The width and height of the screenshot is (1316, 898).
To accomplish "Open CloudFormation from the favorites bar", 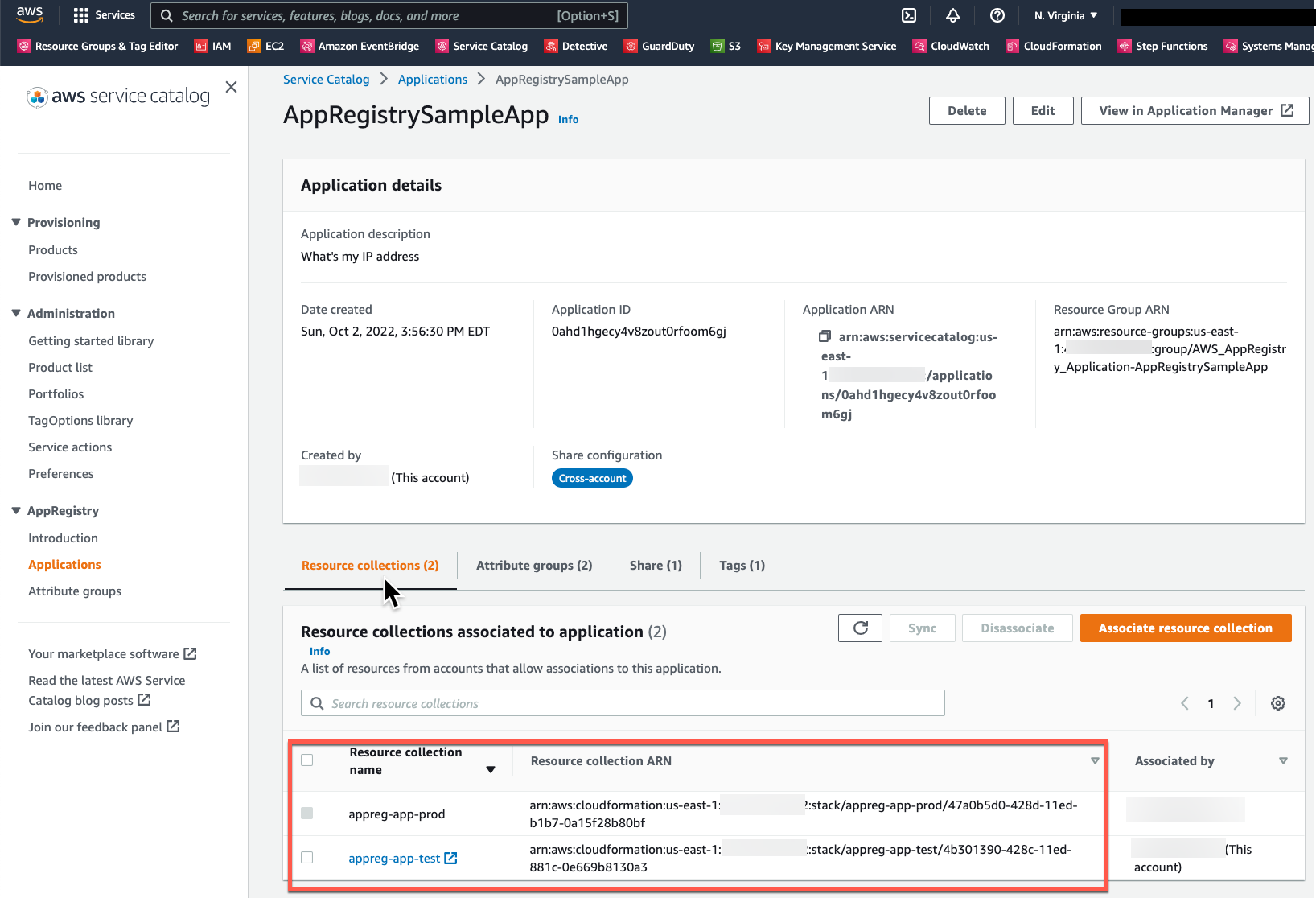I will [1054, 46].
